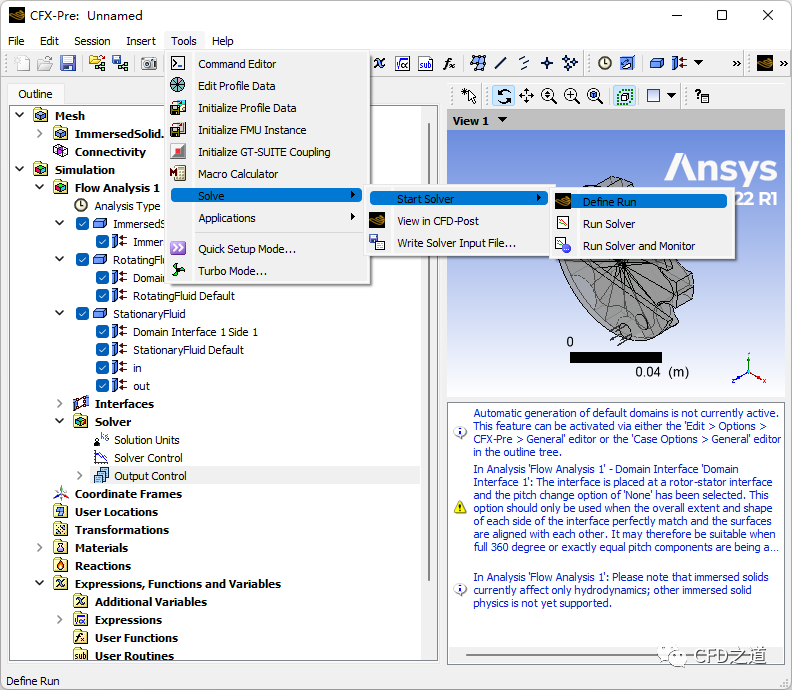This screenshot has height=690, width=792.
Task: Click the Analysis Type clock toolbar icon
Action: 605,63
